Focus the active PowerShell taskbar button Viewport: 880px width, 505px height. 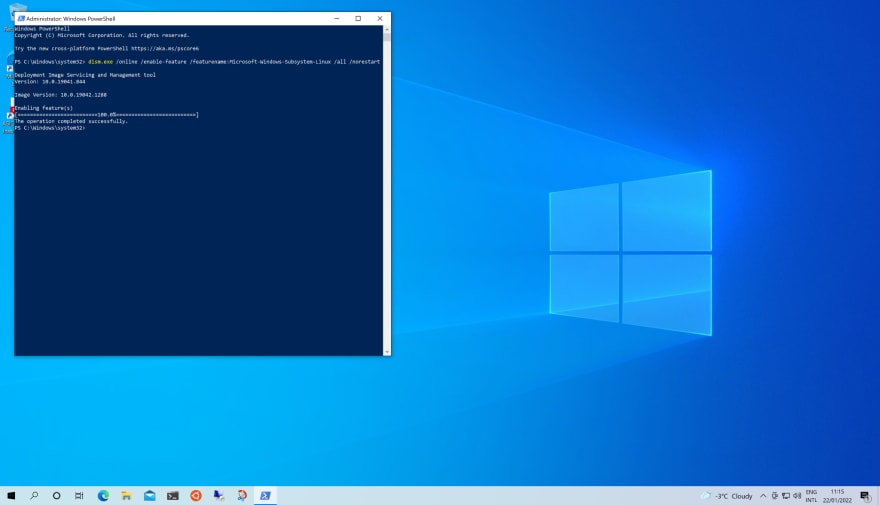[x=265, y=495]
